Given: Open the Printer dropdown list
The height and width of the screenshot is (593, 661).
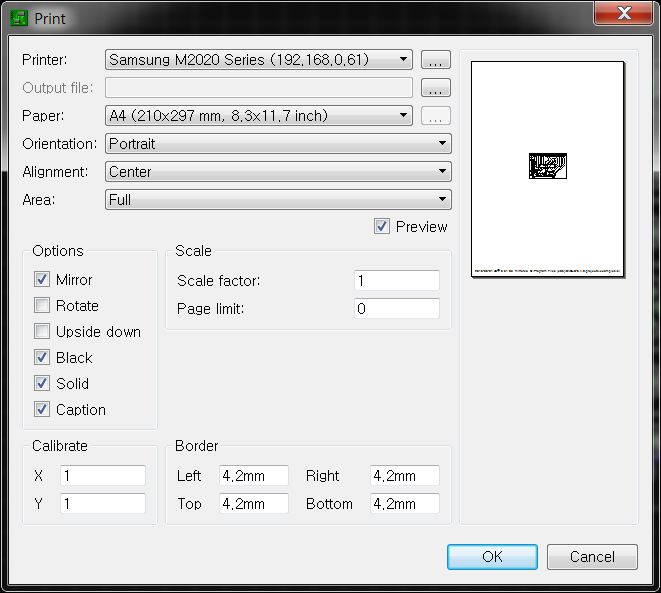Looking at the screenshot, I should pyautogui.click(x=259, y=59).
